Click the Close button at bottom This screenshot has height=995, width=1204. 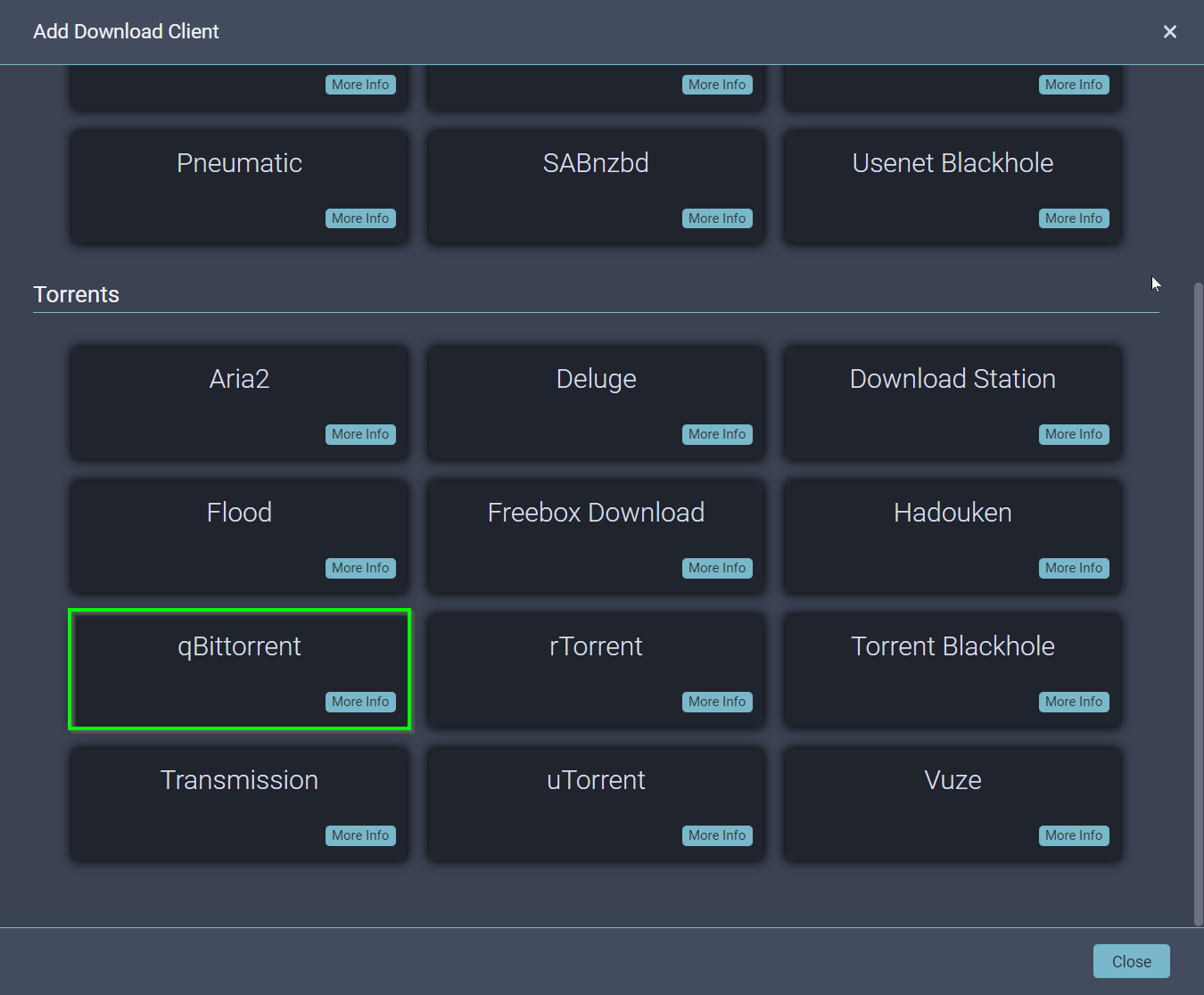1131,961
